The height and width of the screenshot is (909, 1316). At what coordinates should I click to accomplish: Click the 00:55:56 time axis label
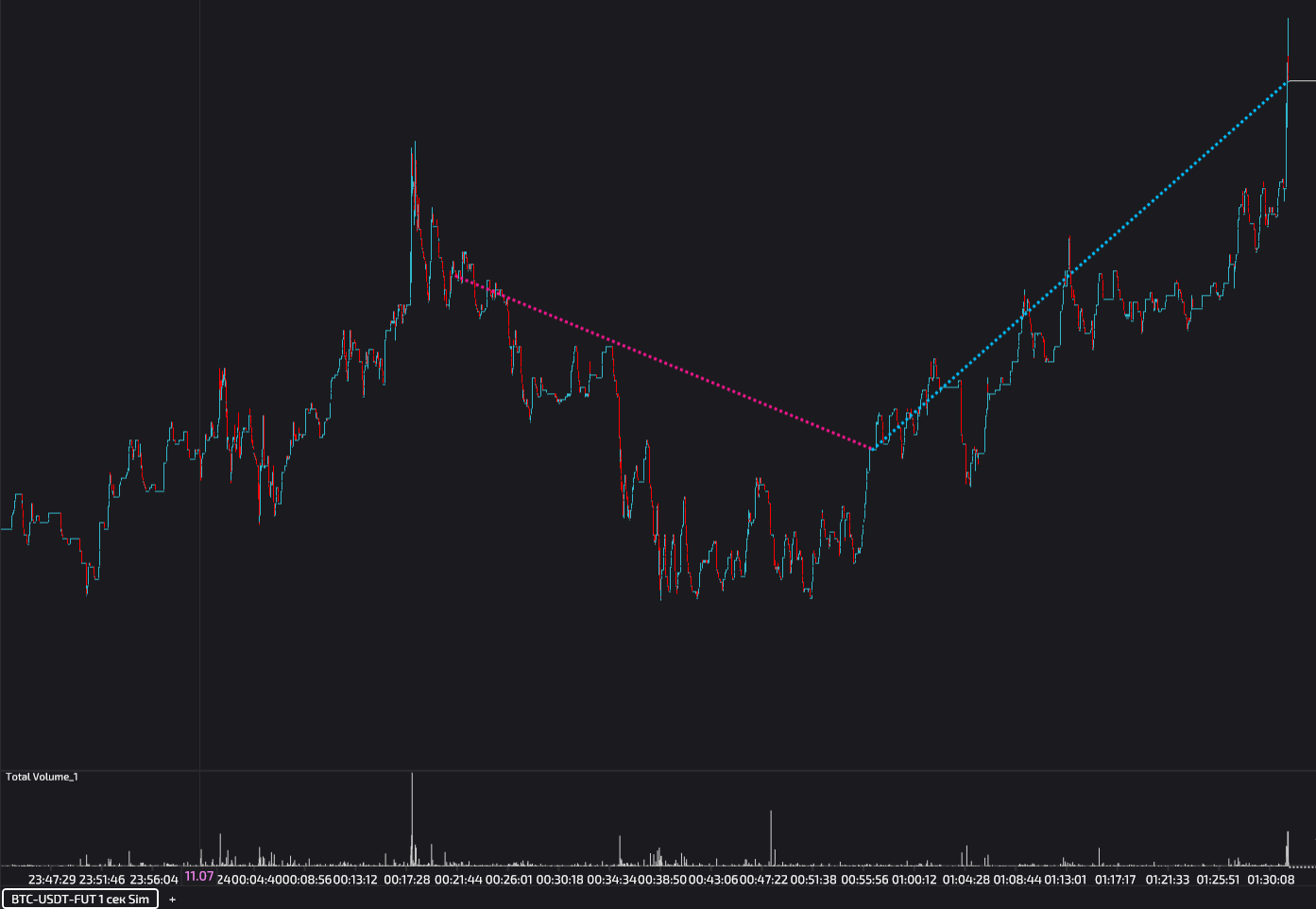pos(864,879)
